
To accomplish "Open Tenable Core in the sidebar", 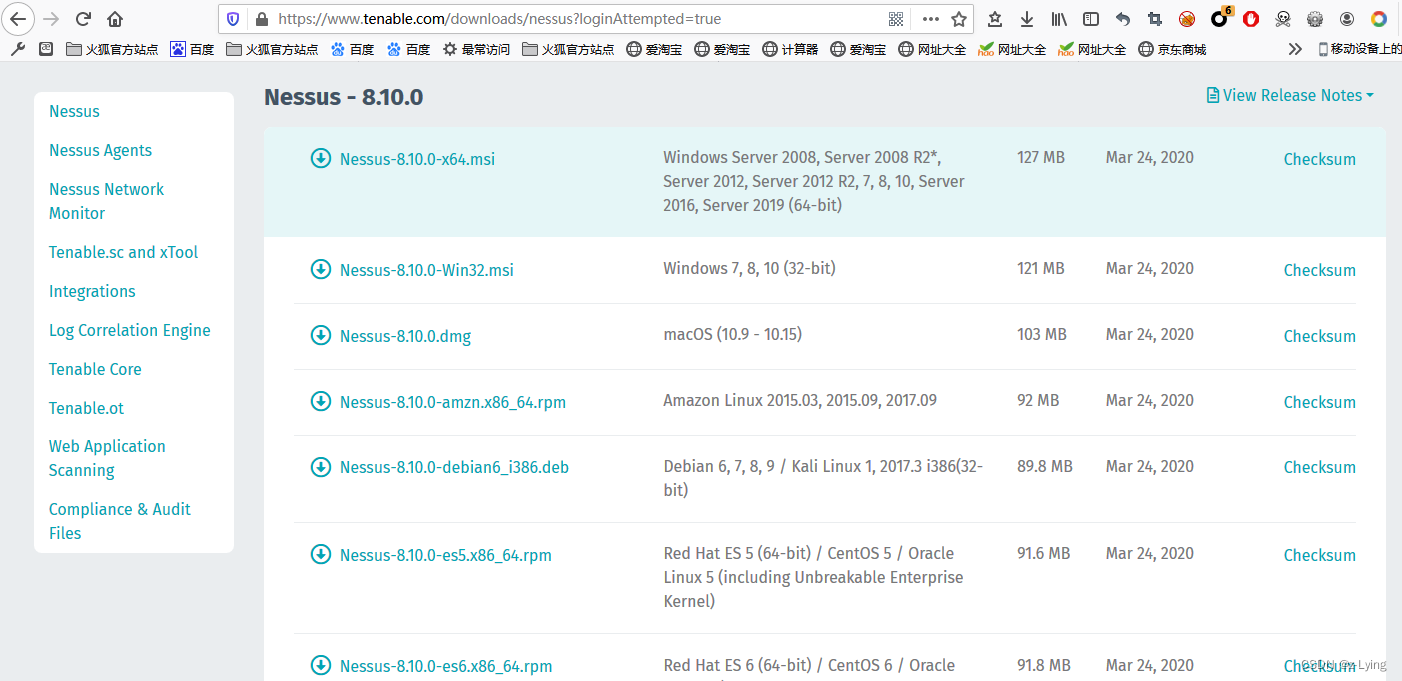I will (x=95, y=369).
